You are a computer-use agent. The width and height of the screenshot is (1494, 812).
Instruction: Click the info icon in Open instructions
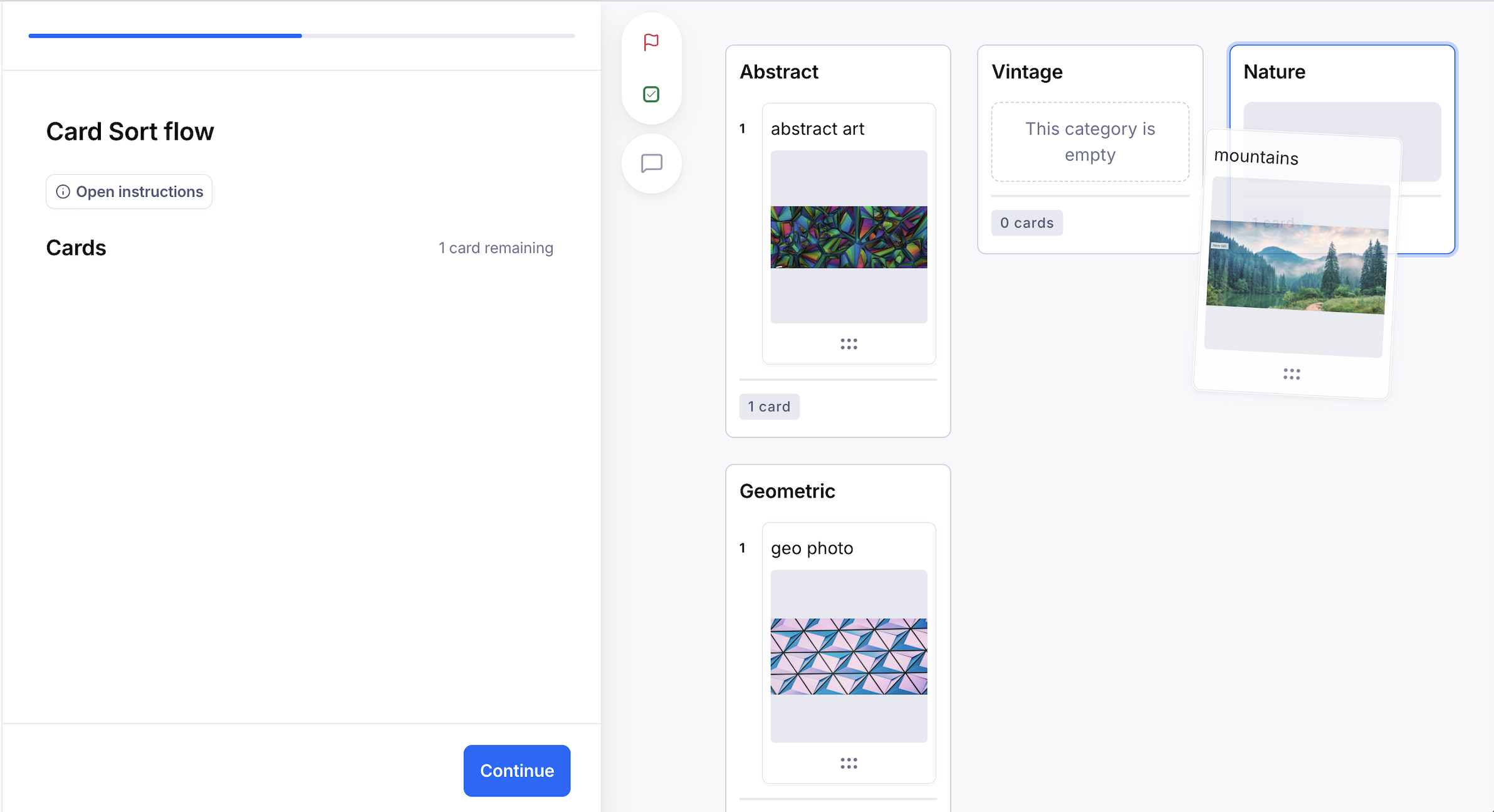click(63, 192)
